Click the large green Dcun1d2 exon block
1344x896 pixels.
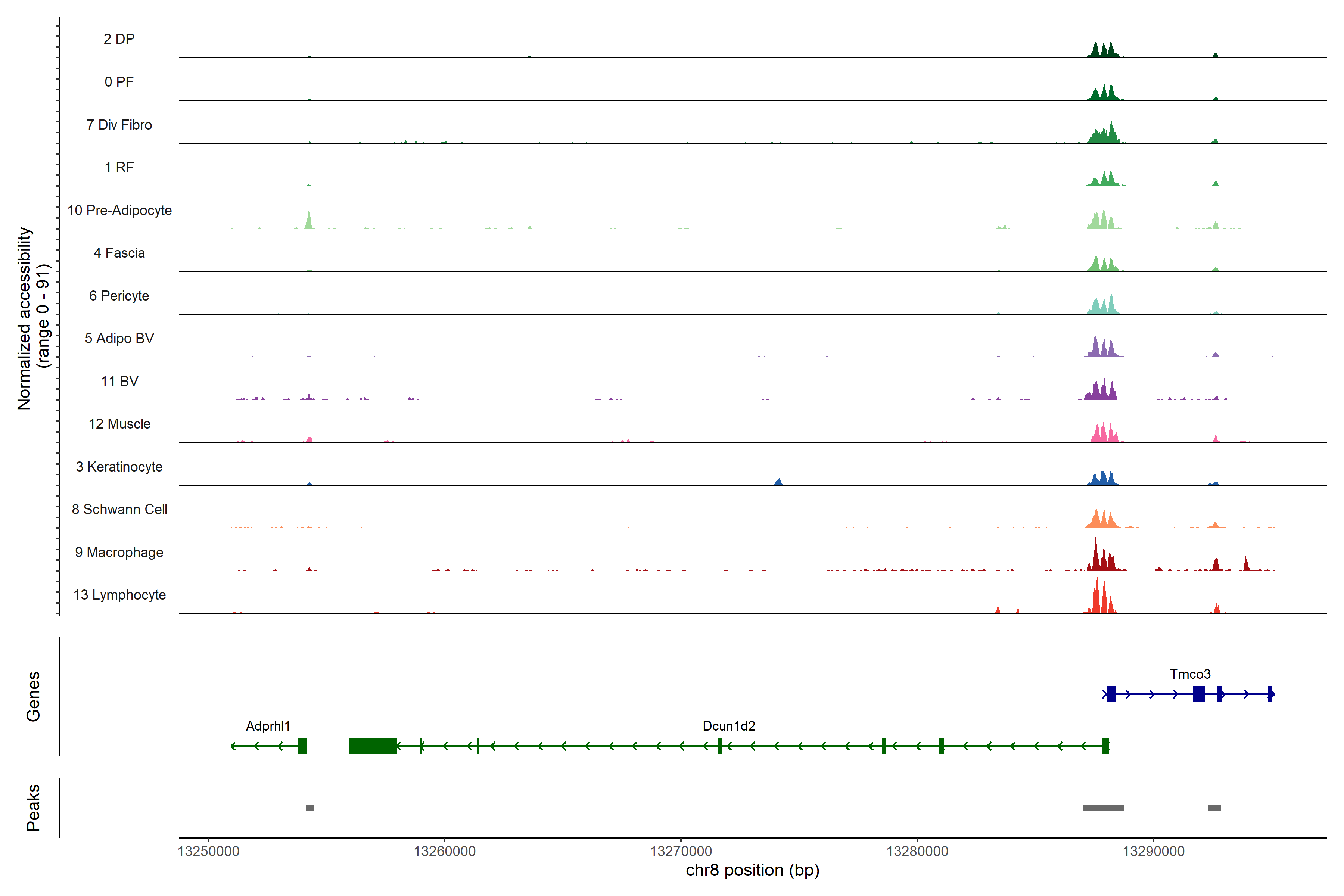pyautogui.click(x=373, y=746)
